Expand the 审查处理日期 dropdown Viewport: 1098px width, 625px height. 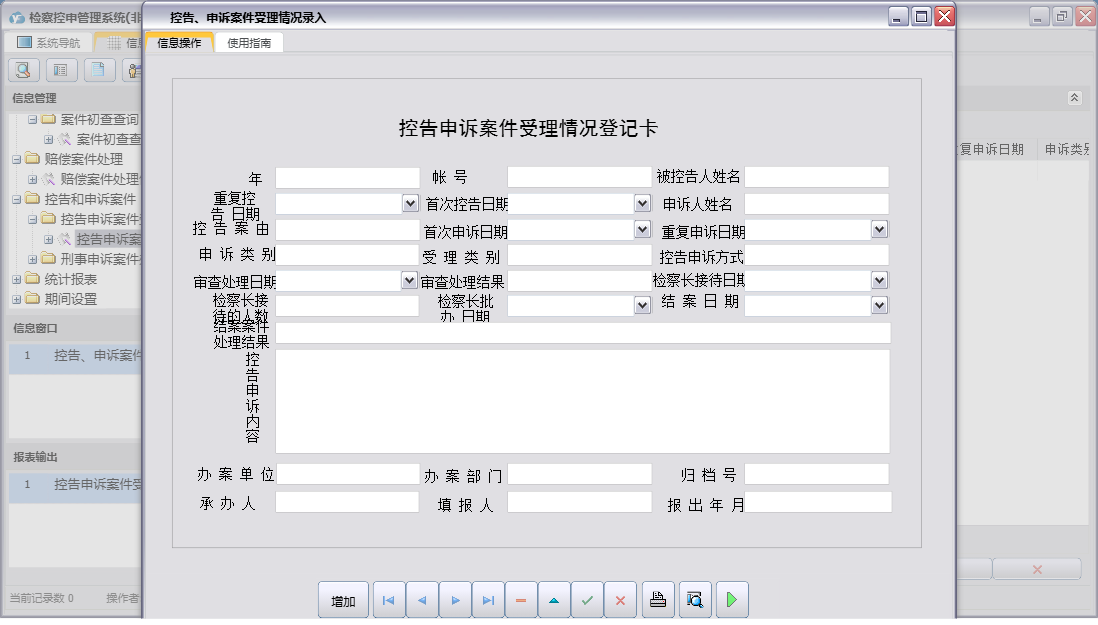(x=409, y=281)
